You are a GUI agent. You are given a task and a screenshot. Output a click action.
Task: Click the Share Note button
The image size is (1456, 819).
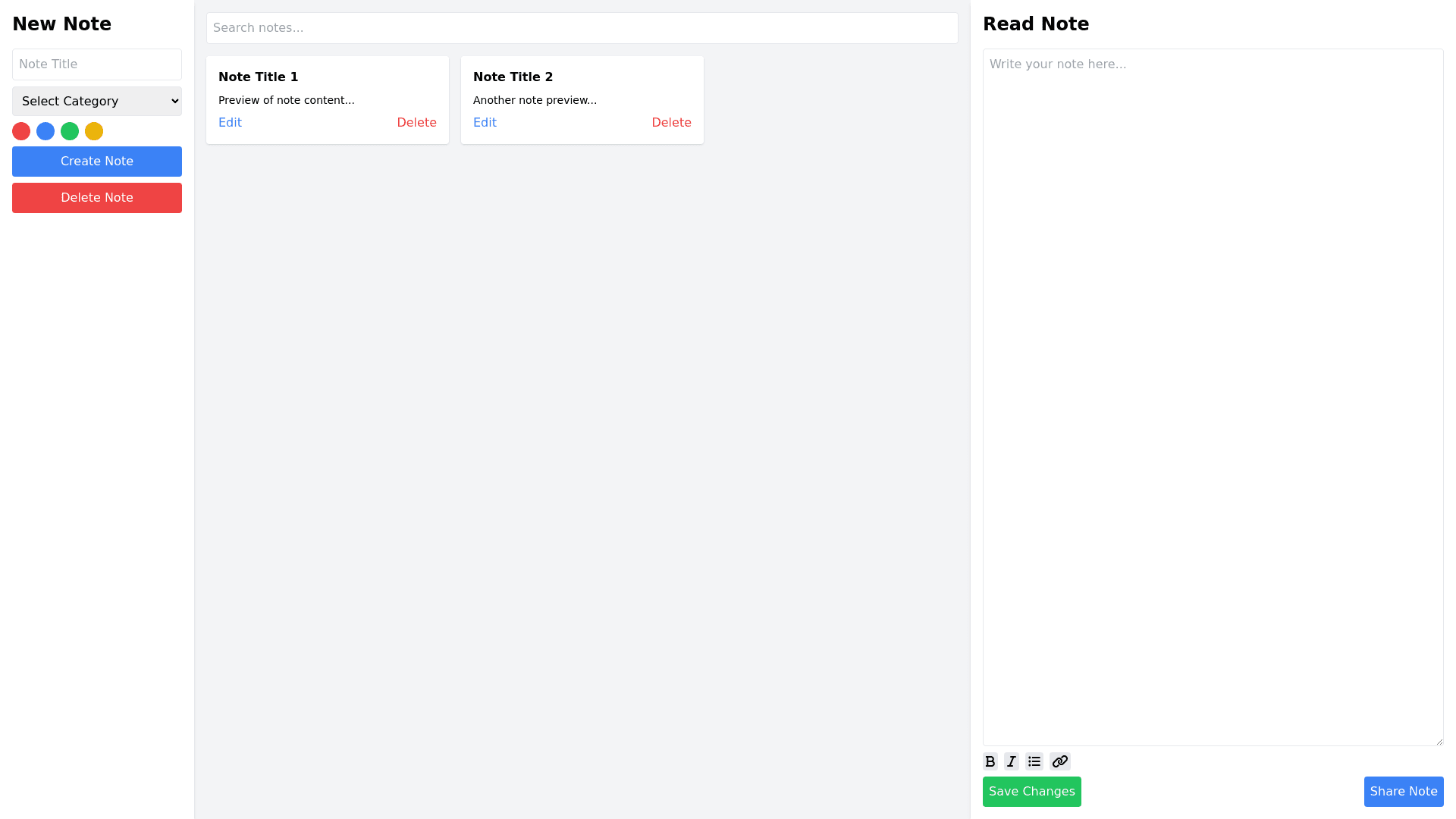(1403, 792)
